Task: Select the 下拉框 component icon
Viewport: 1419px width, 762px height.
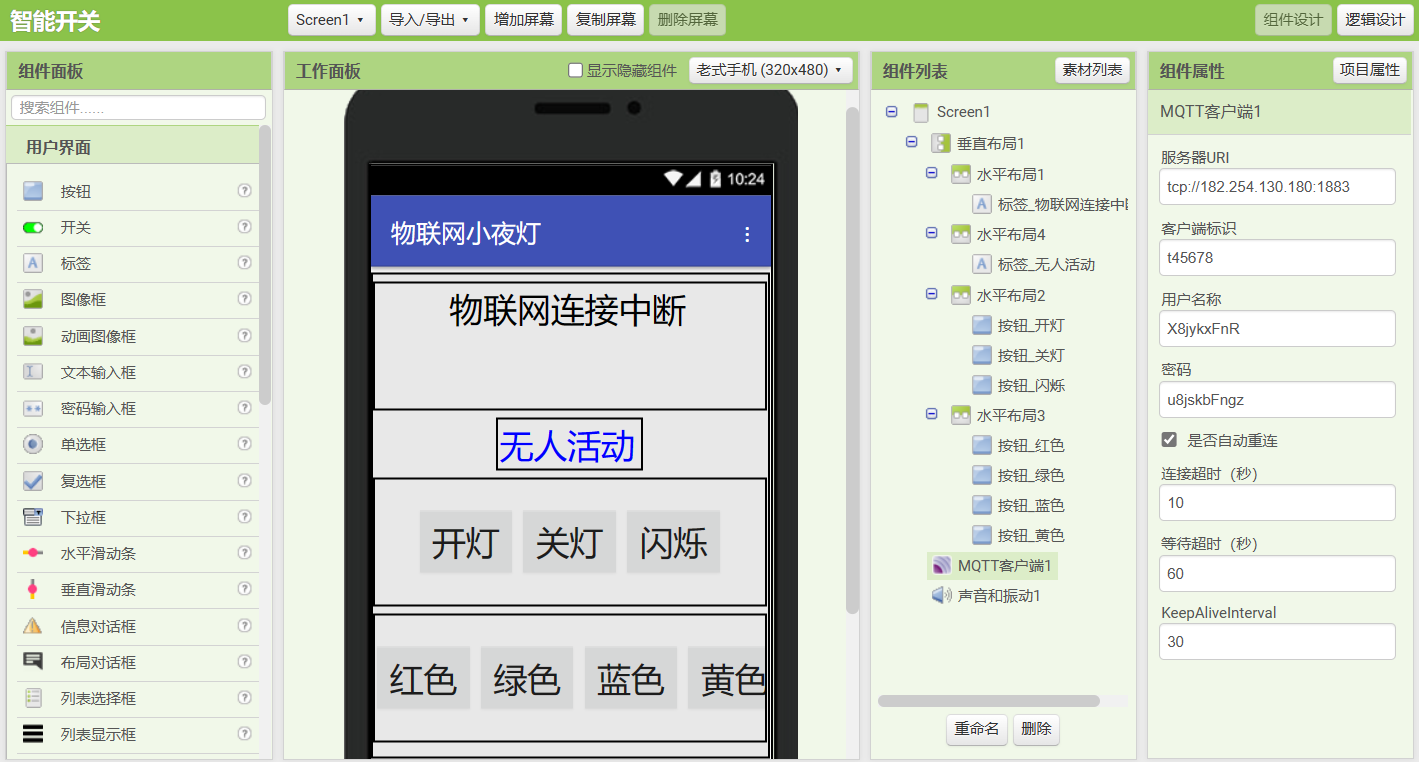Action: click(x=33, y=517)
